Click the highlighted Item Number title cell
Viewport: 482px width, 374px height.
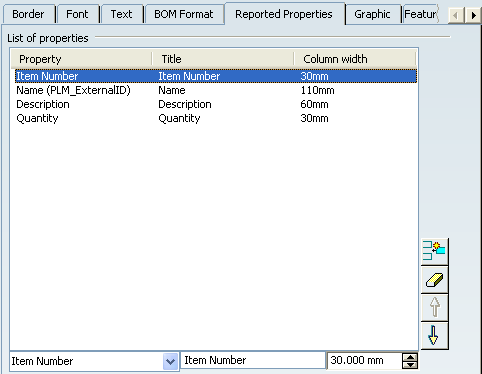tap(189, 76)
